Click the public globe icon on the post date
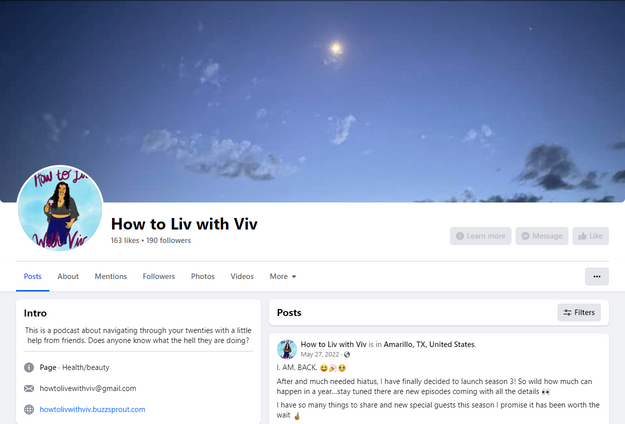The width and height of the screenshot is (625, 424). coord(347,355)
